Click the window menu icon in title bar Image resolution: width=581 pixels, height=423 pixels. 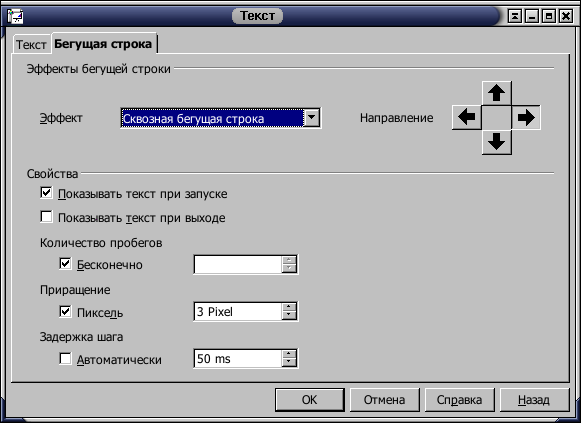pos(15,16)
